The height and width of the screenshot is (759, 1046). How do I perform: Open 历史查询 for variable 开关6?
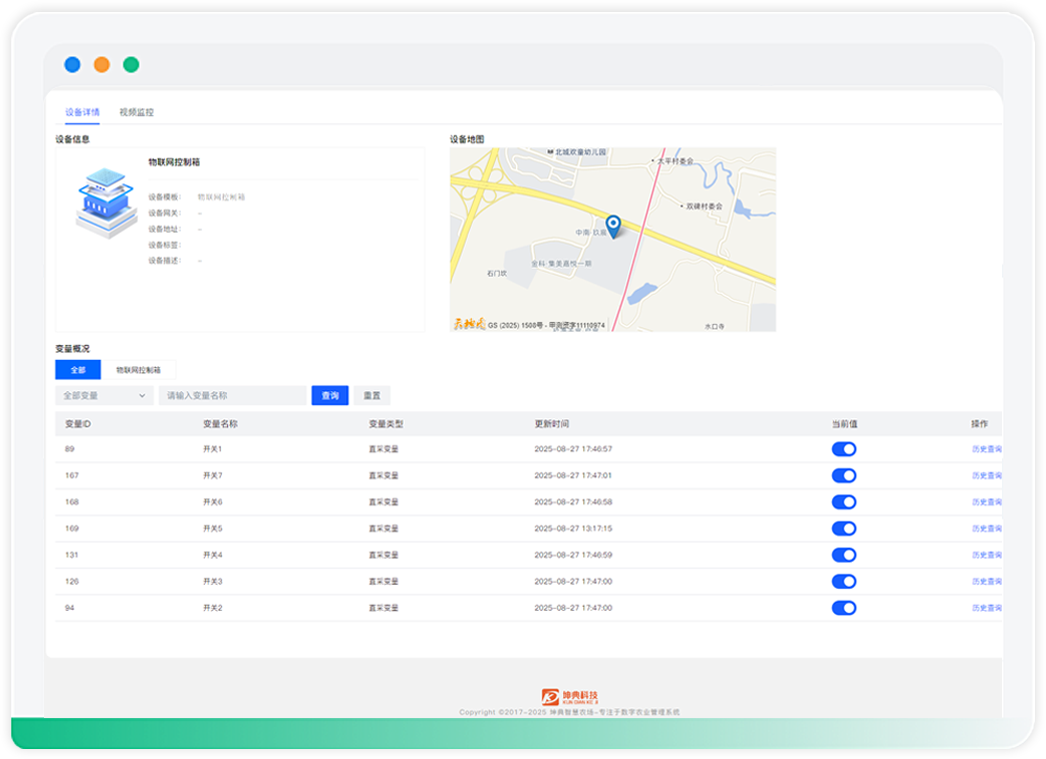(x=986, y=502)
